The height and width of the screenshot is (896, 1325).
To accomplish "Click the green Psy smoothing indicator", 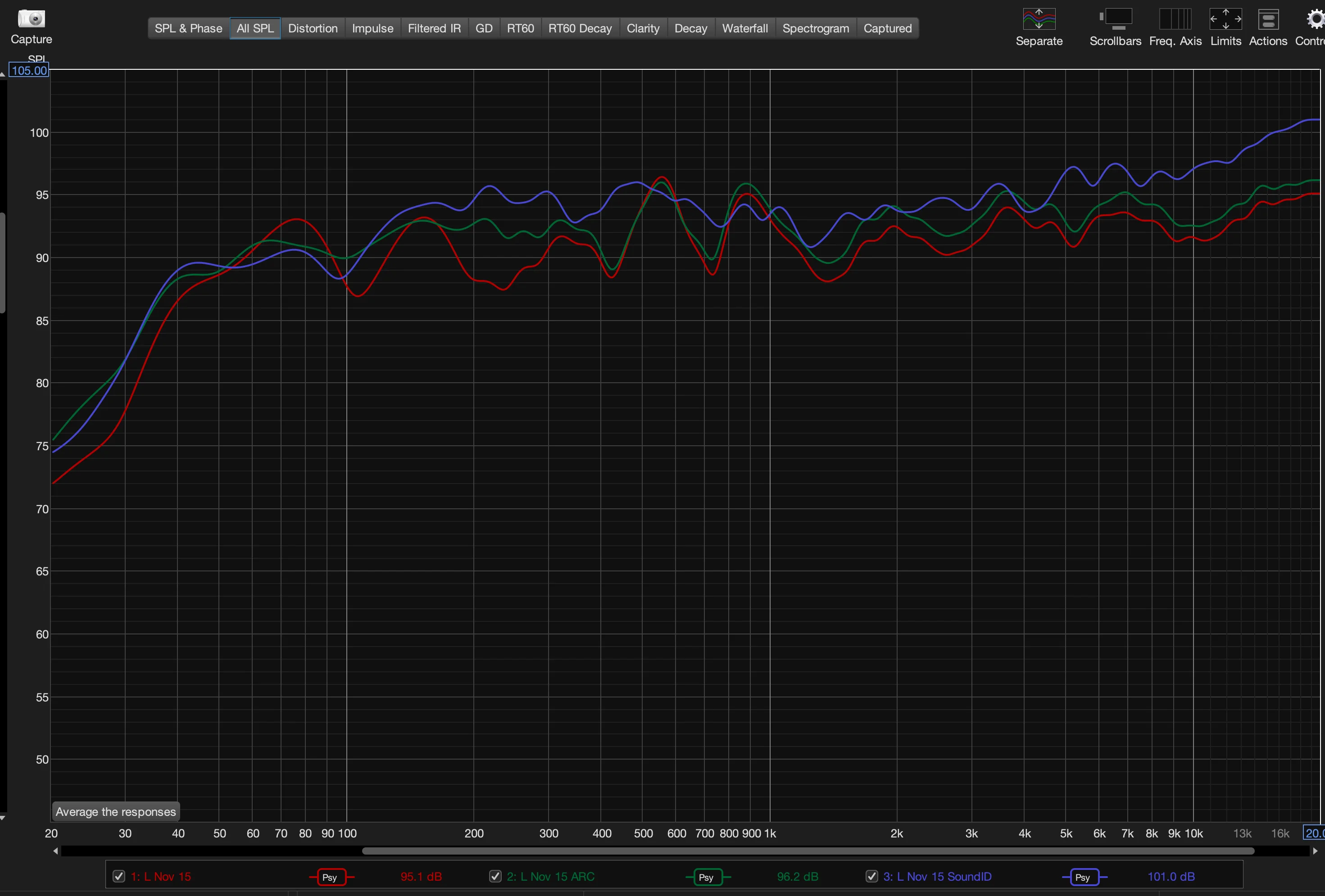I will tap(707, 877).
